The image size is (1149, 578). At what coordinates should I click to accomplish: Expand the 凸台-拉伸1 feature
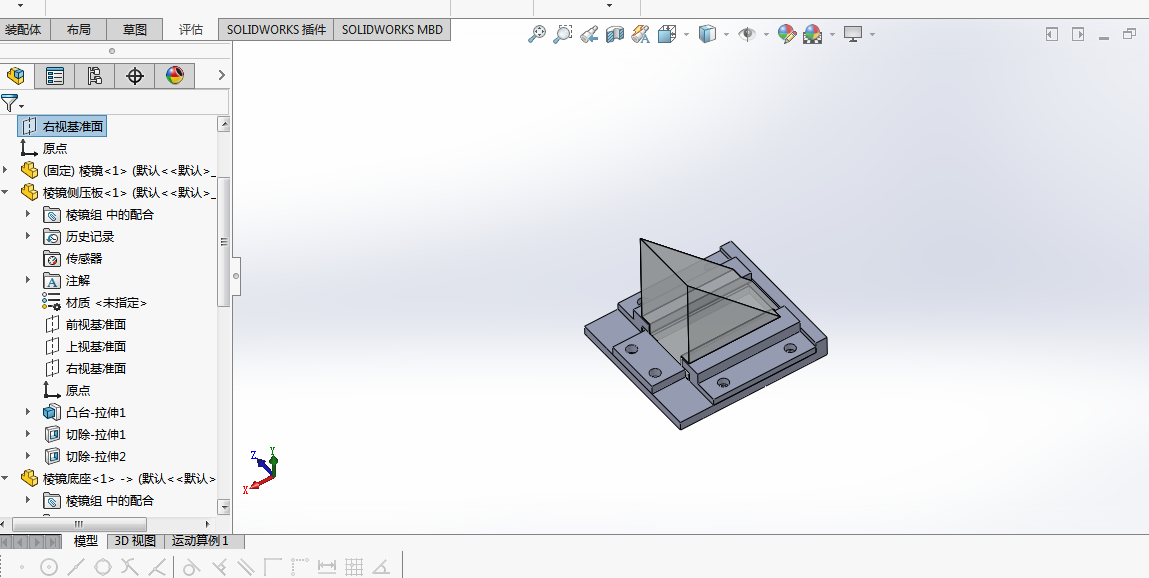pos(29,412)
